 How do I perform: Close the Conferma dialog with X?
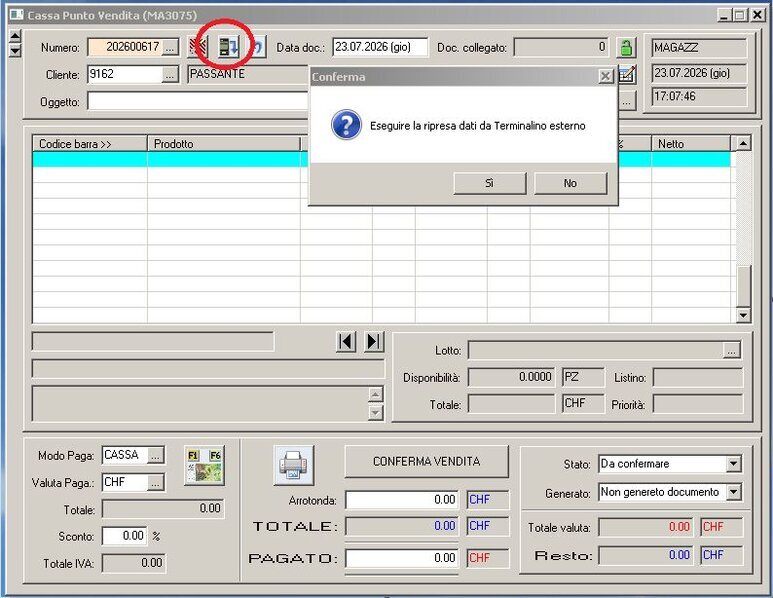[x=605, y=76]
